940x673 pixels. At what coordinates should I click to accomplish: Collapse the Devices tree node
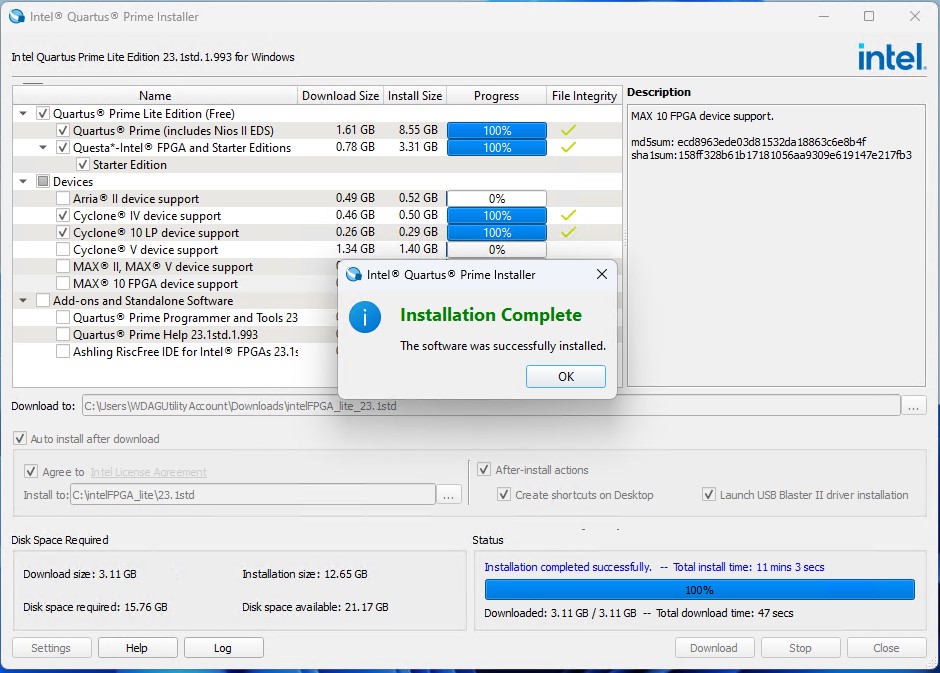pos(23,181)
